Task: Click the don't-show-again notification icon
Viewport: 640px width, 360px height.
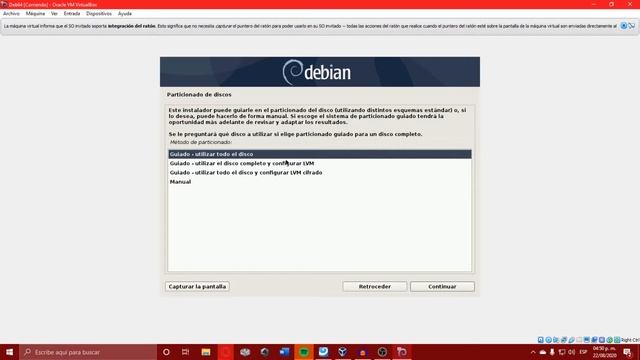Action: (631, 26)
